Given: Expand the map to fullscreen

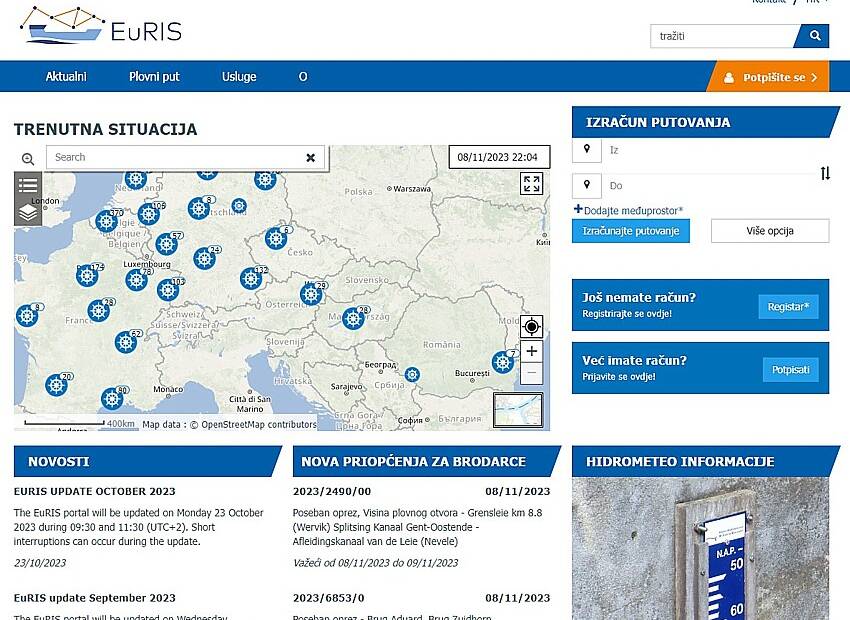Looking at the screenshot, I should tap(531, 184).
